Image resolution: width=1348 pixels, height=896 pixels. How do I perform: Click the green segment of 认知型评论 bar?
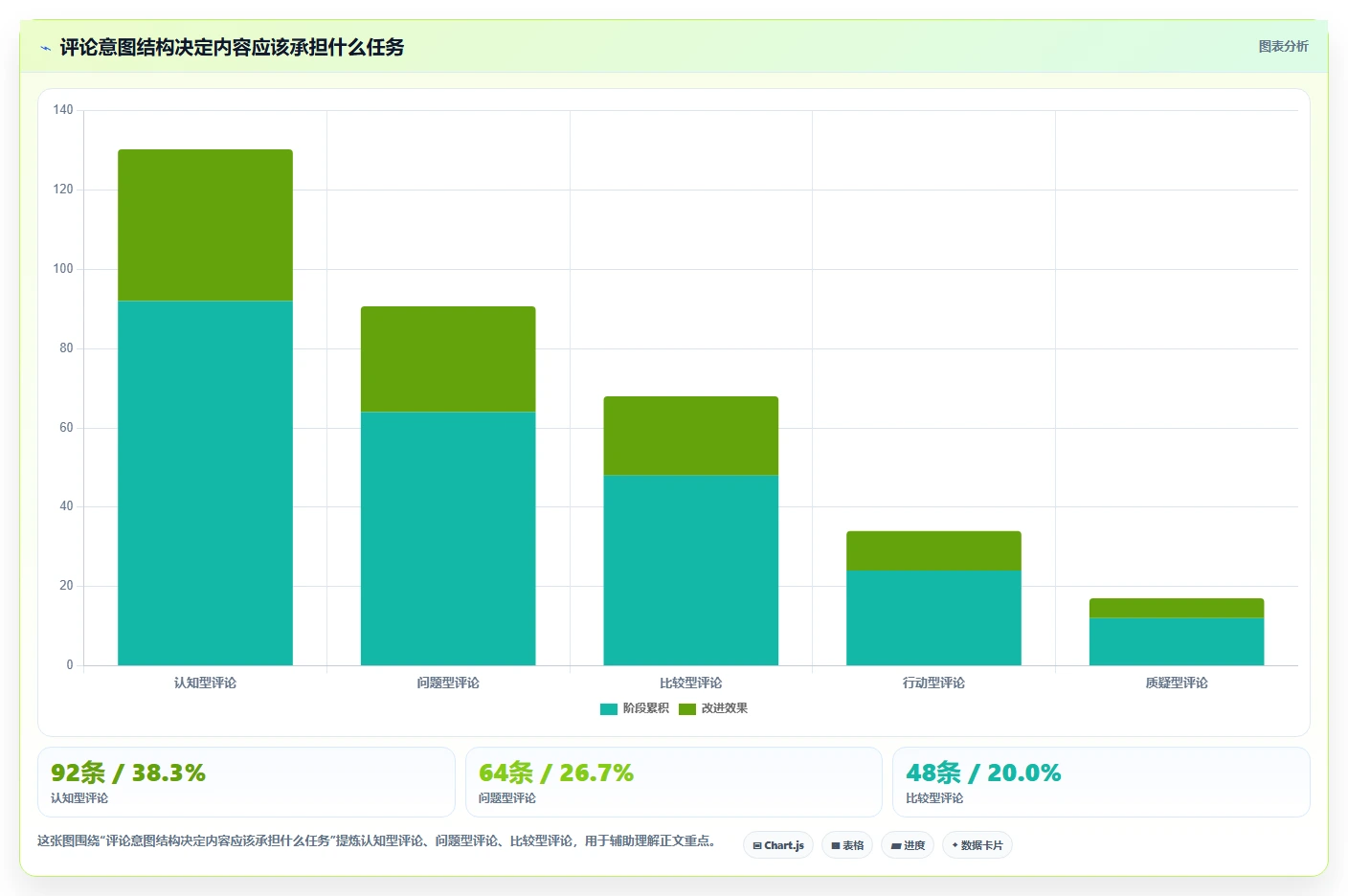[205, 225]
